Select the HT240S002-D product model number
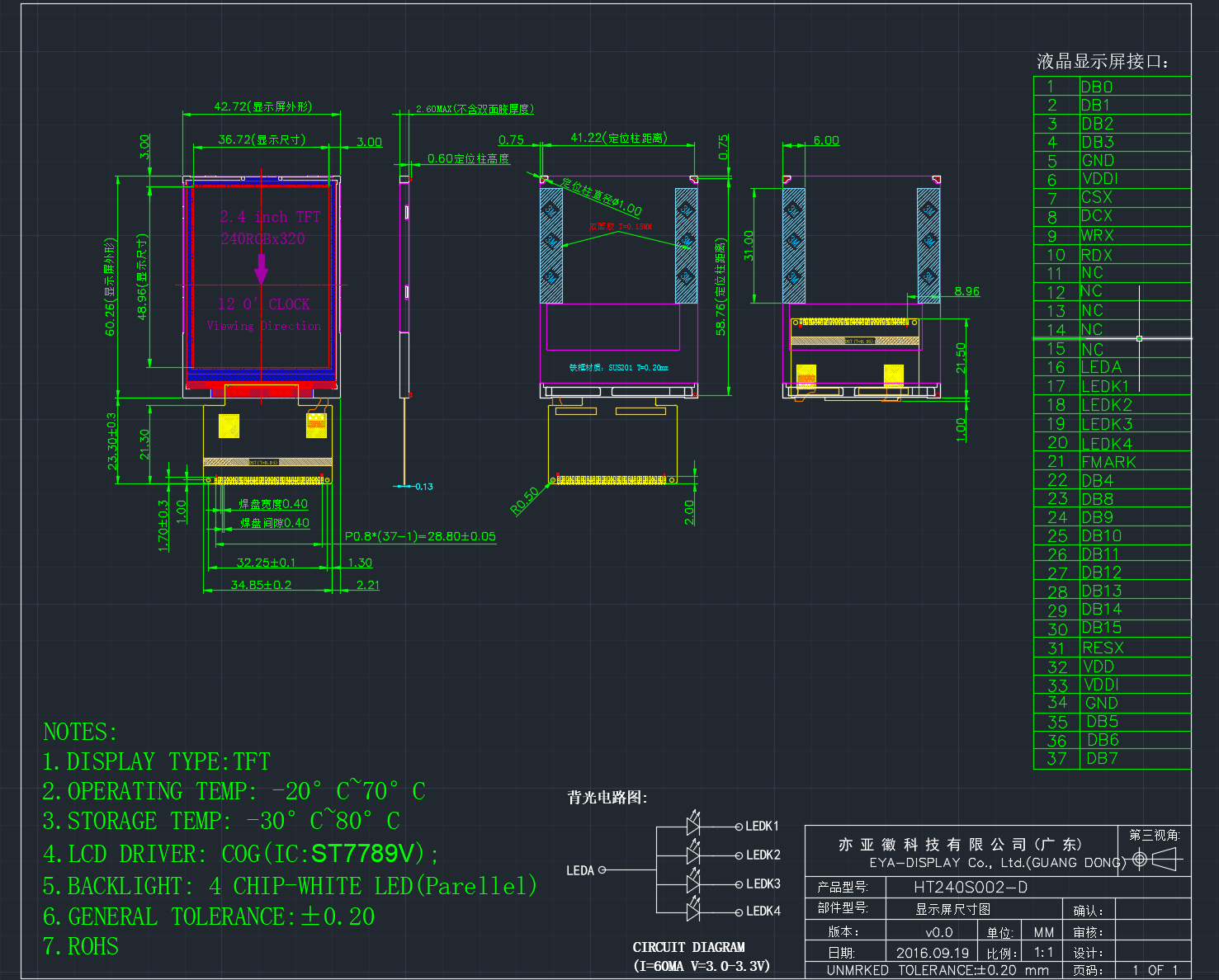This screenshot has width=1219, height=980. [971, 887]
